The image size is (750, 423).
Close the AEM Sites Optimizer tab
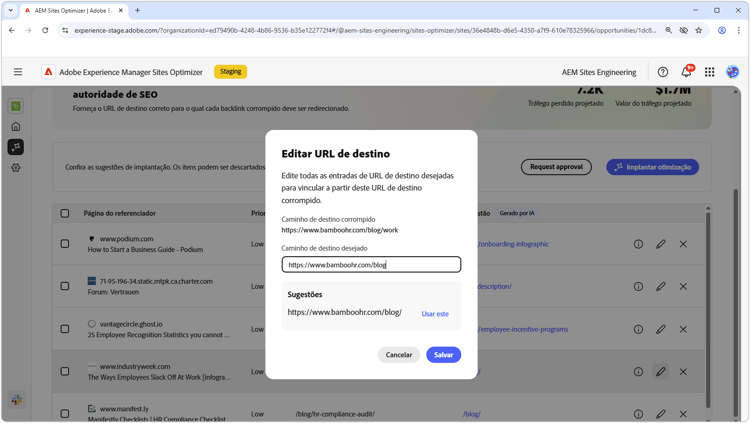click(121, 10)
